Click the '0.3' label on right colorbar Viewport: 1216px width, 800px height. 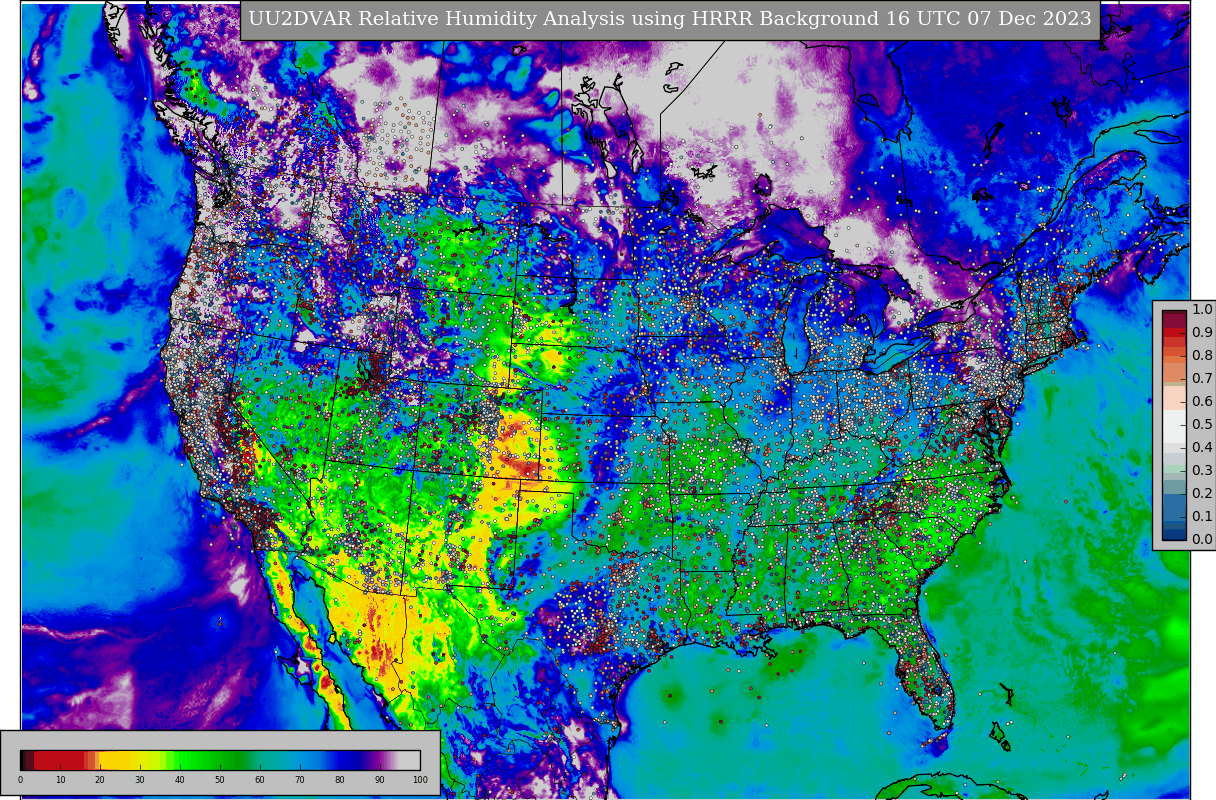pyautogui.click(x=1202, y=470)
